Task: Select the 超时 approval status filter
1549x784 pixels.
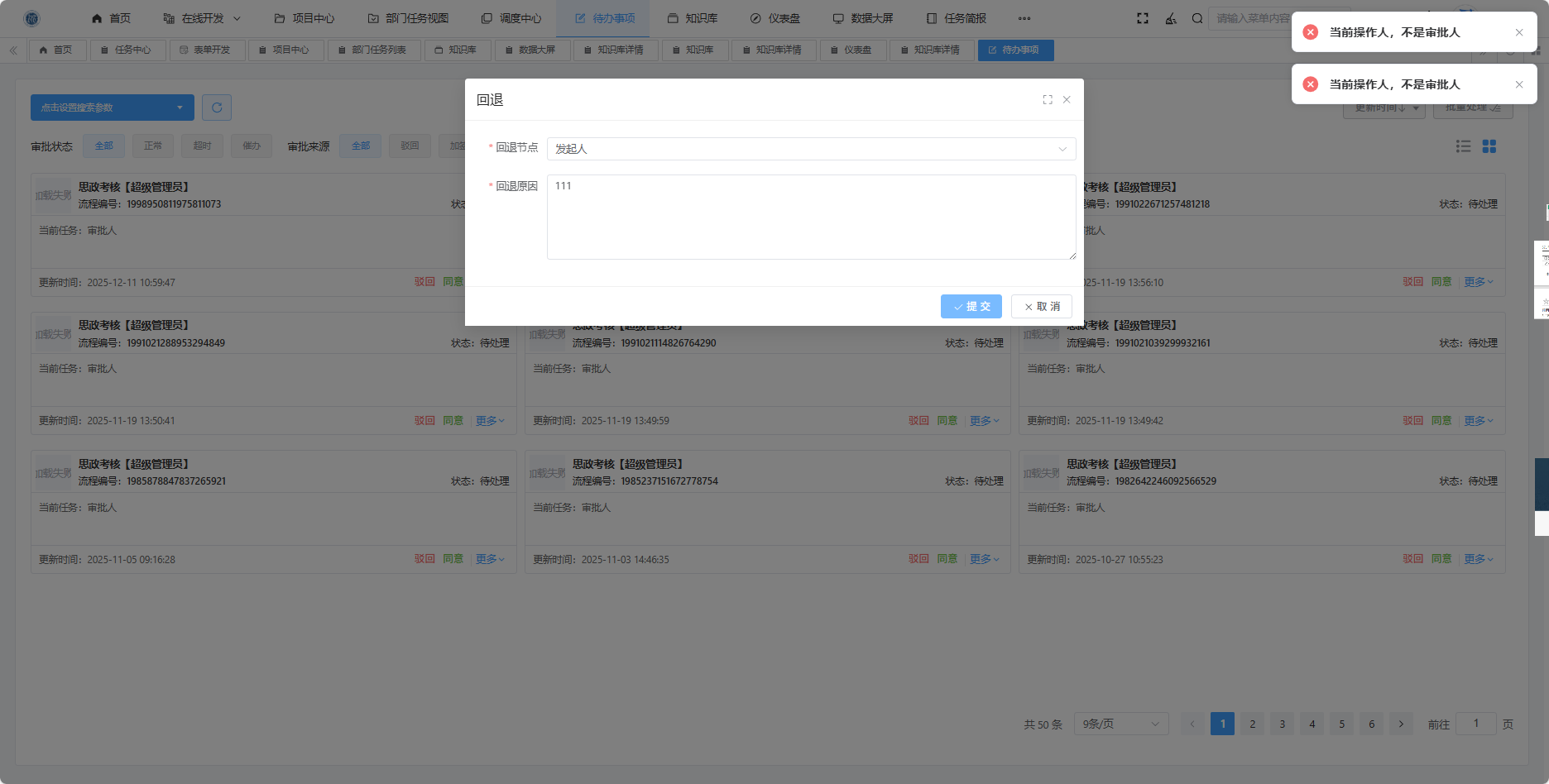Action: pos(202,146)
